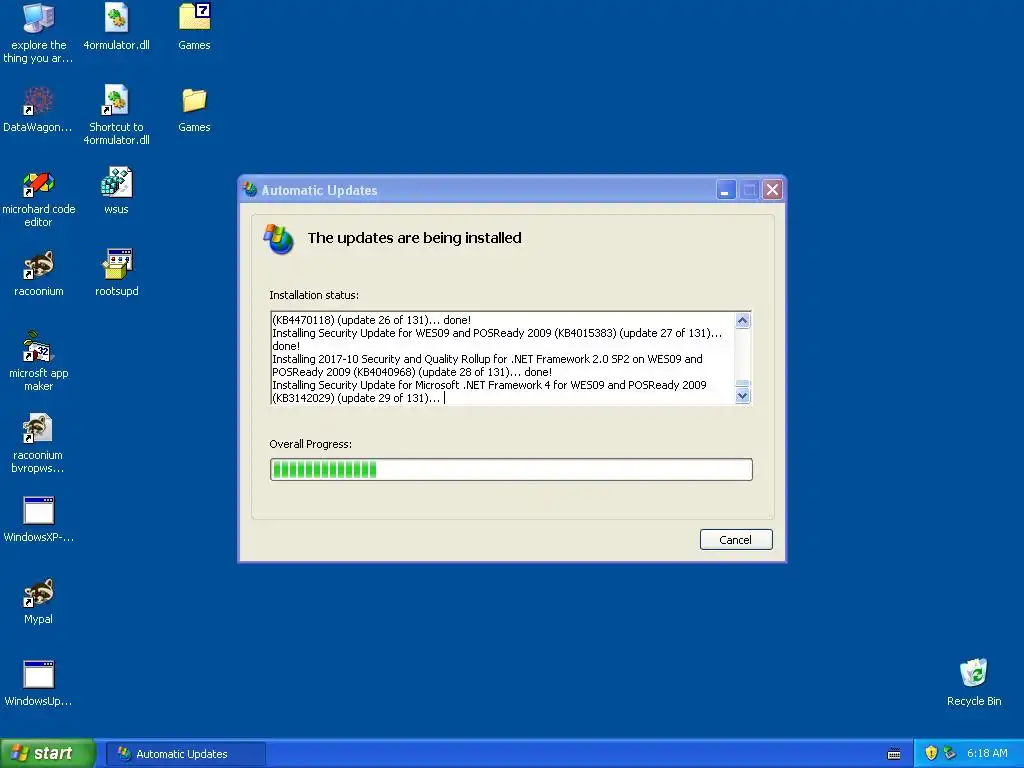The height and width of the screenshot is (768, 1024).
Task: Click the status box scroll up arrow
Action: tap(743, 321)
